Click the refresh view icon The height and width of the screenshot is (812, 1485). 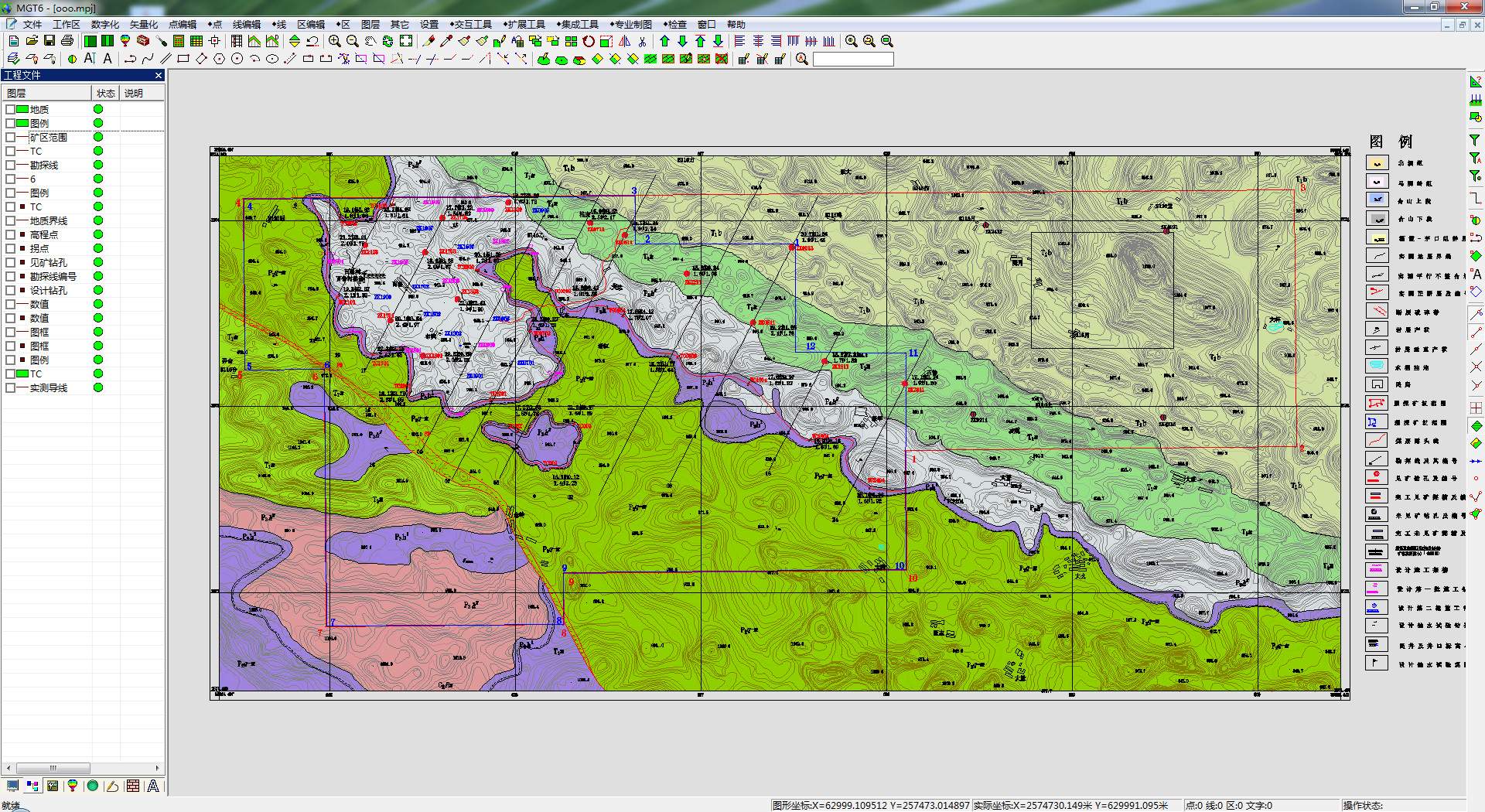click(387, 41)
